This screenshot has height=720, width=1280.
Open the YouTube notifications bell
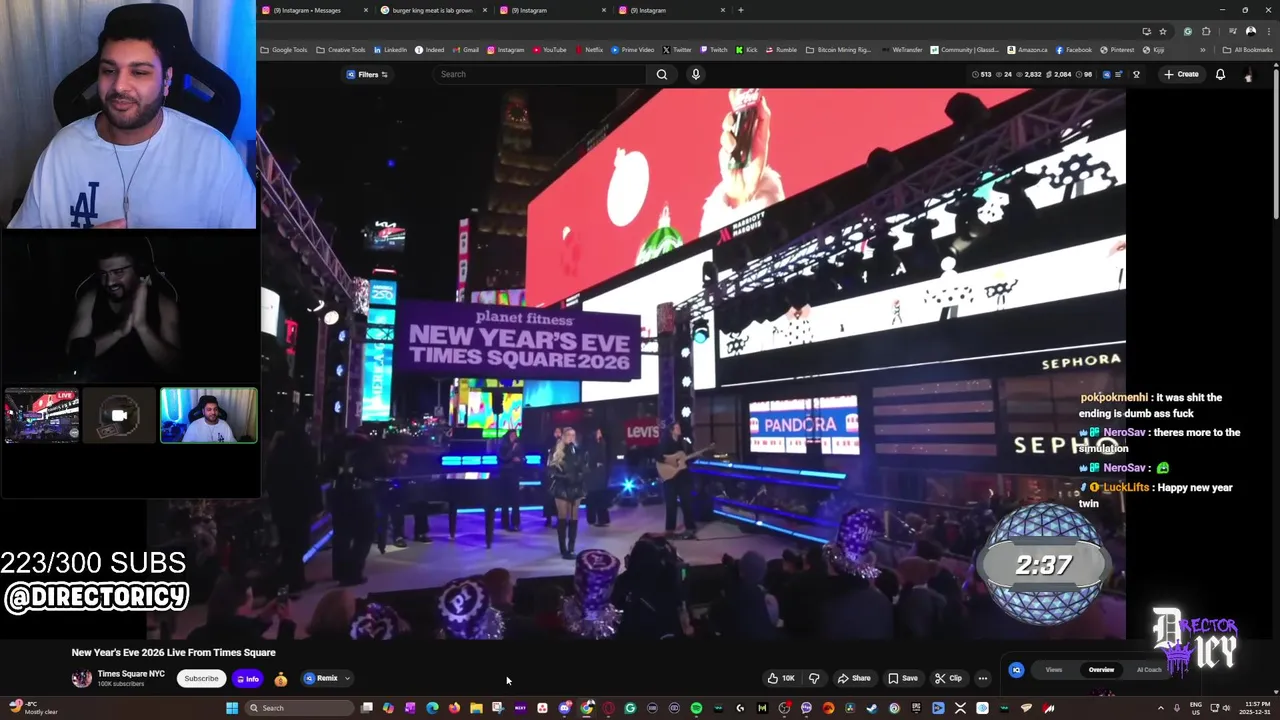point(1220,74)
